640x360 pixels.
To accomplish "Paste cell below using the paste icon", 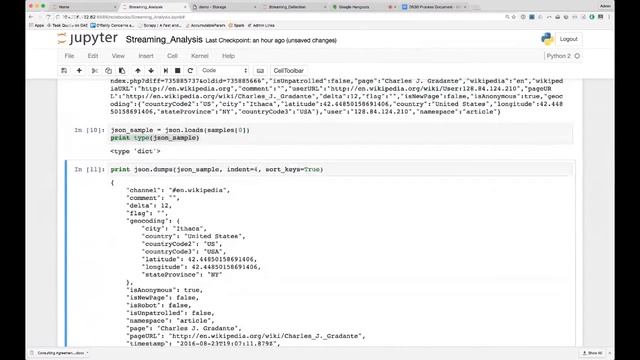I will coord(122,71).
